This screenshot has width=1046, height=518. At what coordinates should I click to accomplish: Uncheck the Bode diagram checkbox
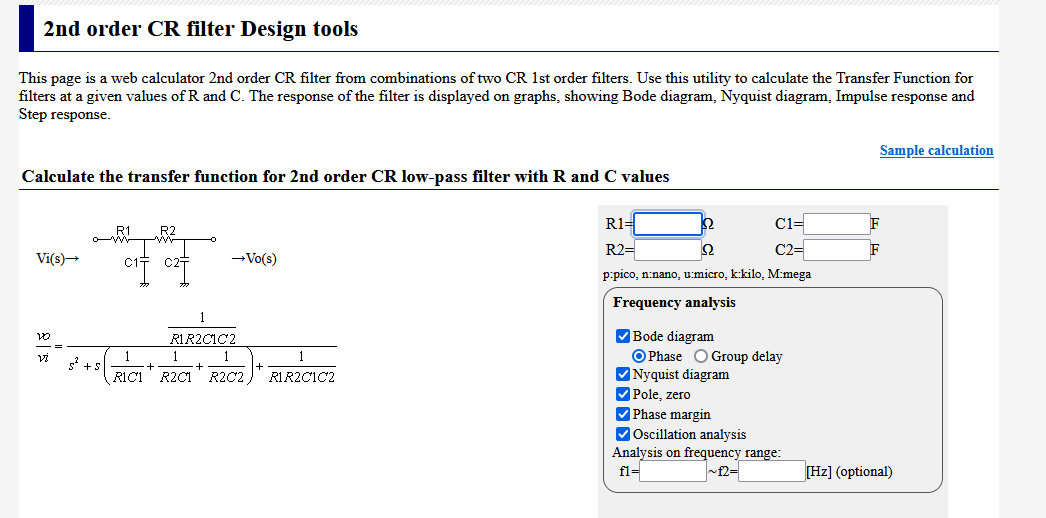[x=623, y=336]
